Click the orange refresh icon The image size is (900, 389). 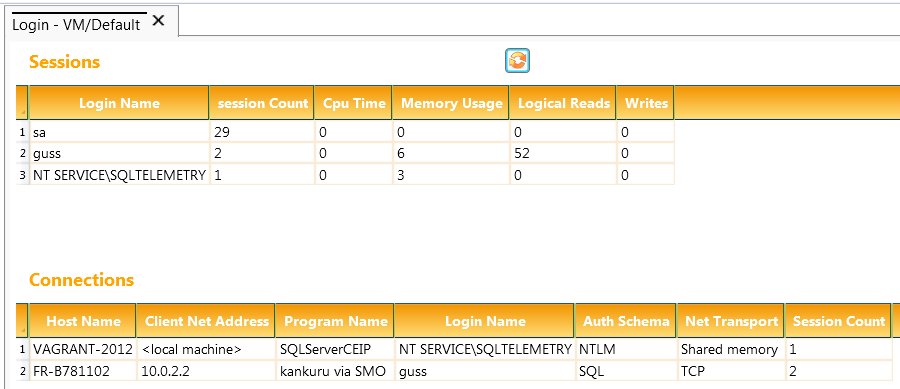pyautogui.click(x=517, y=60)
